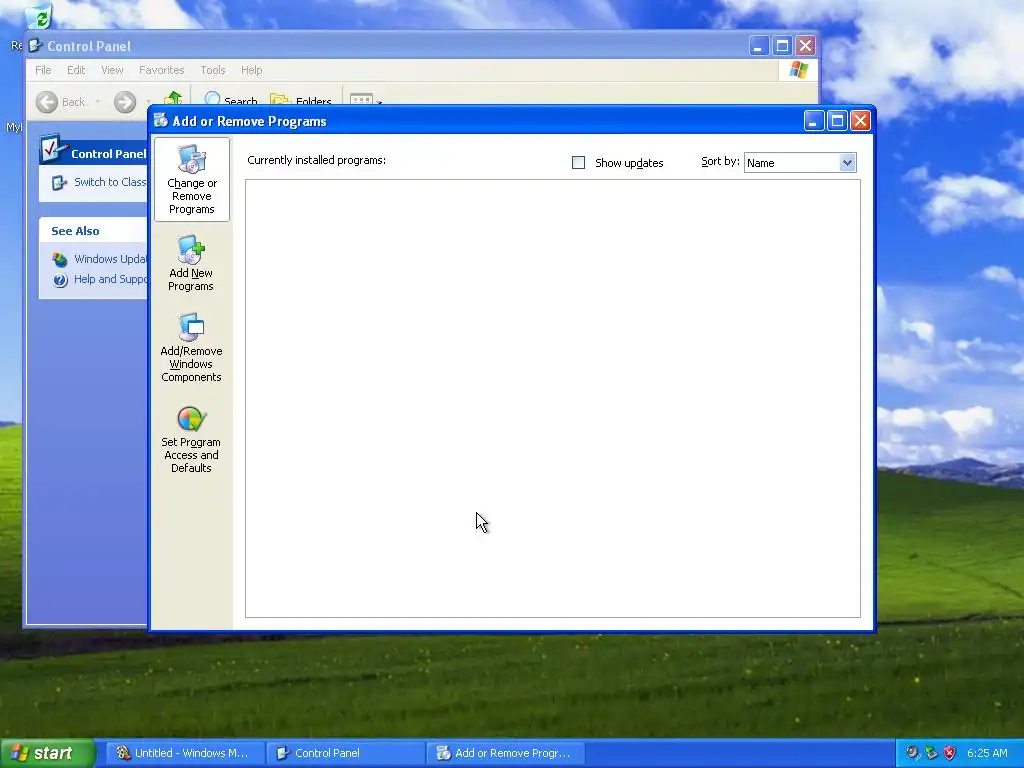Click the Windows flag logo in Control Panel

(x=798, y=70)
